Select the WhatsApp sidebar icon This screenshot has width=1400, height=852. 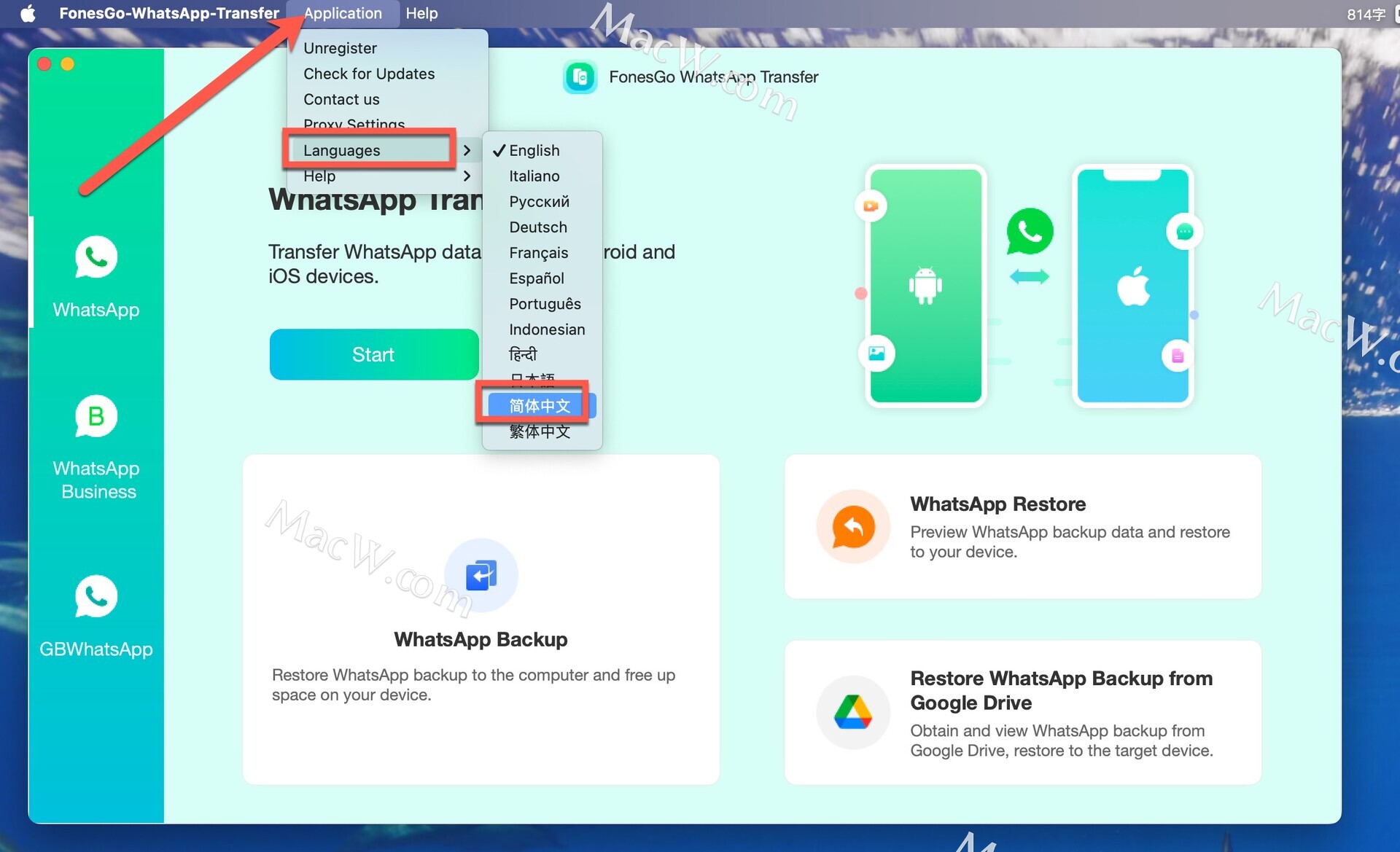pos(96,257)
